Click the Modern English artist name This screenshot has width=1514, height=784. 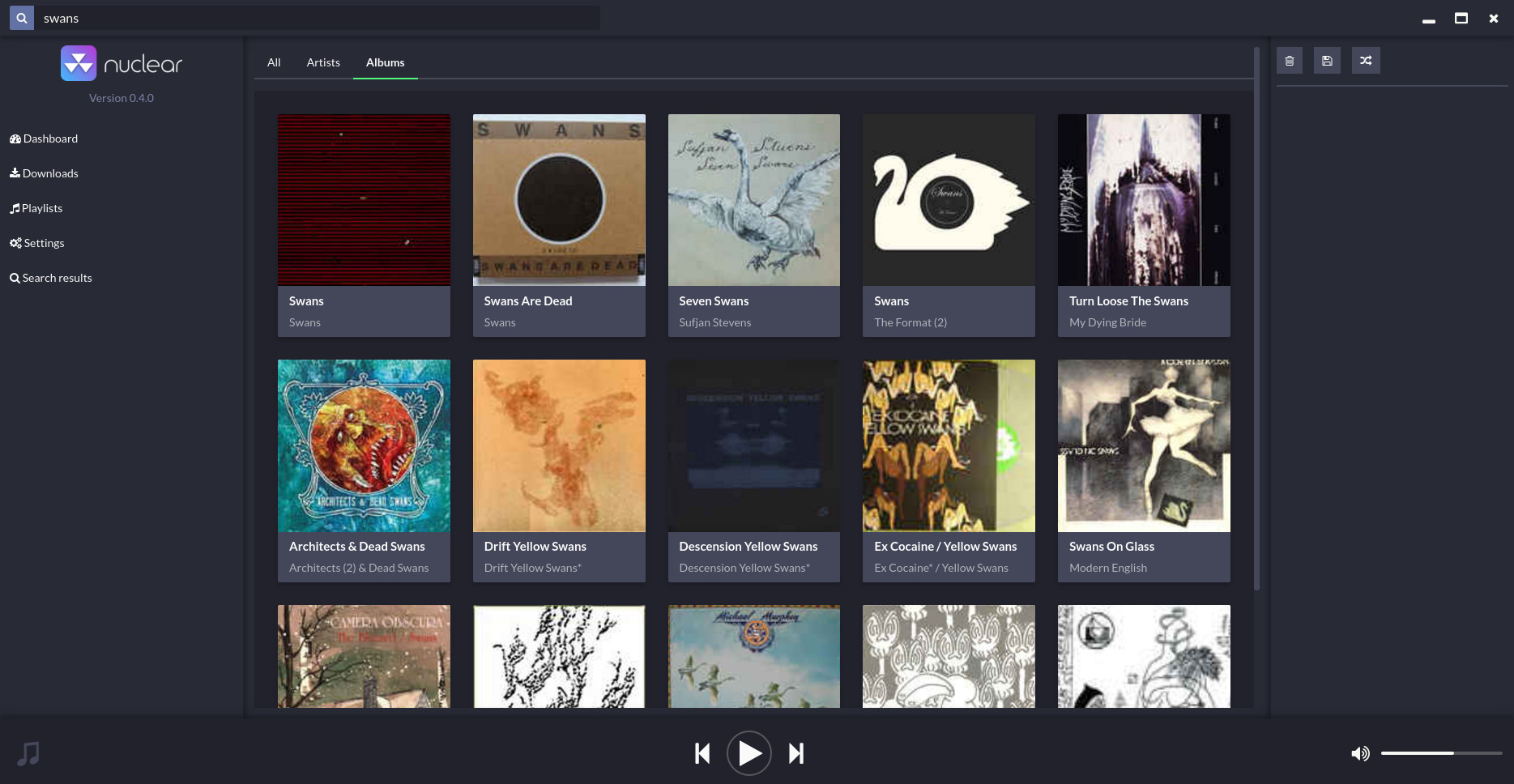(1108, 568)
